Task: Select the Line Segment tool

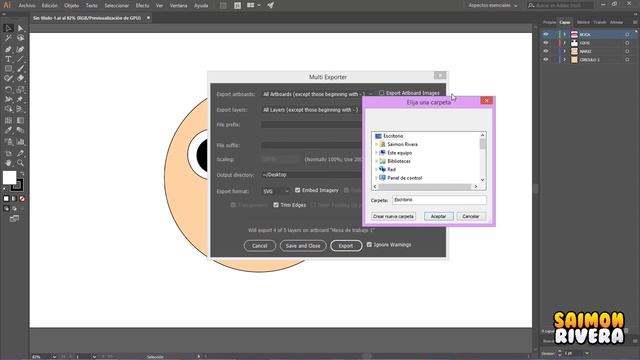Action: tap(20, 59)
